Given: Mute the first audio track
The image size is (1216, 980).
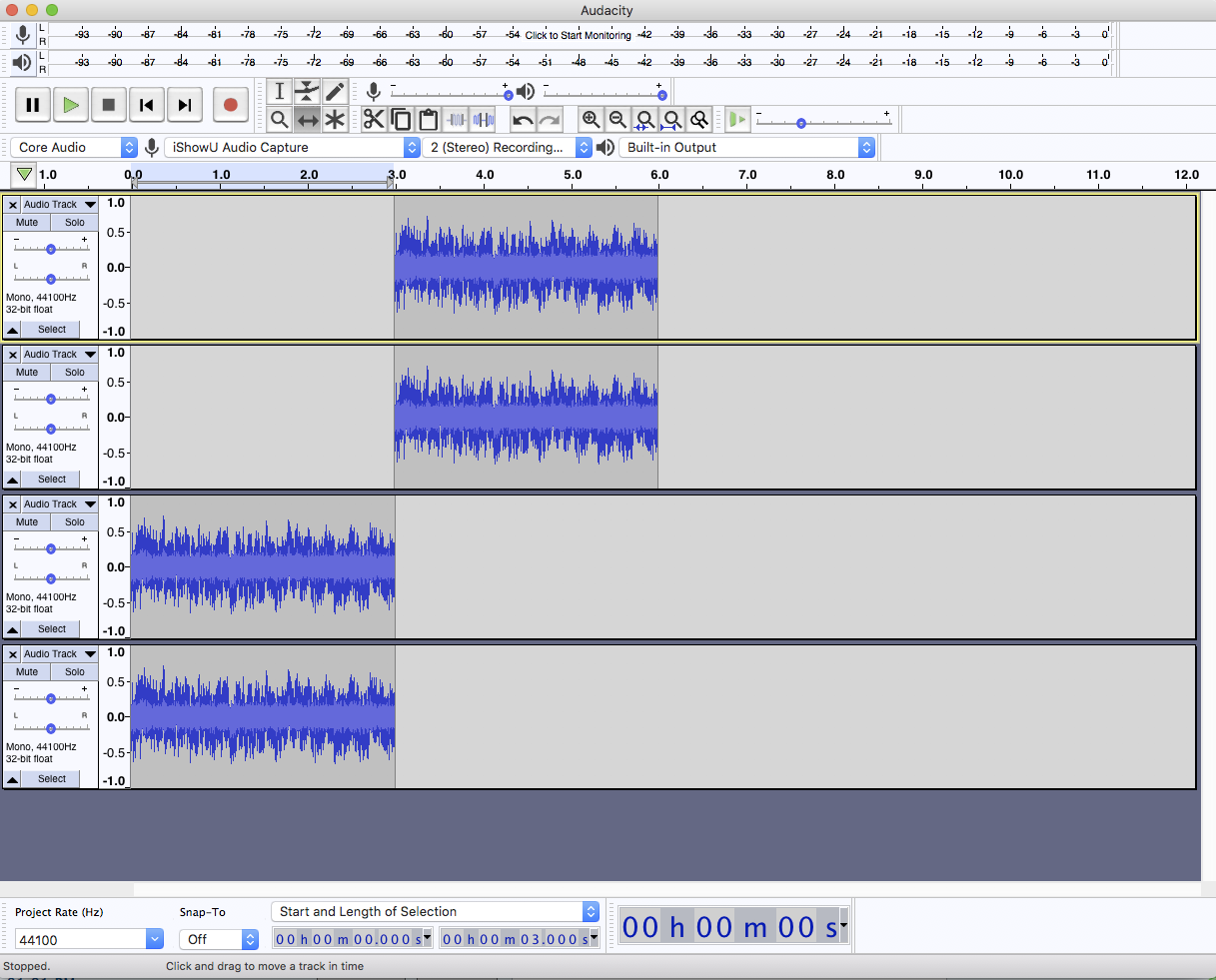Looking at the screenshot, I should click(x=27, y=223).
